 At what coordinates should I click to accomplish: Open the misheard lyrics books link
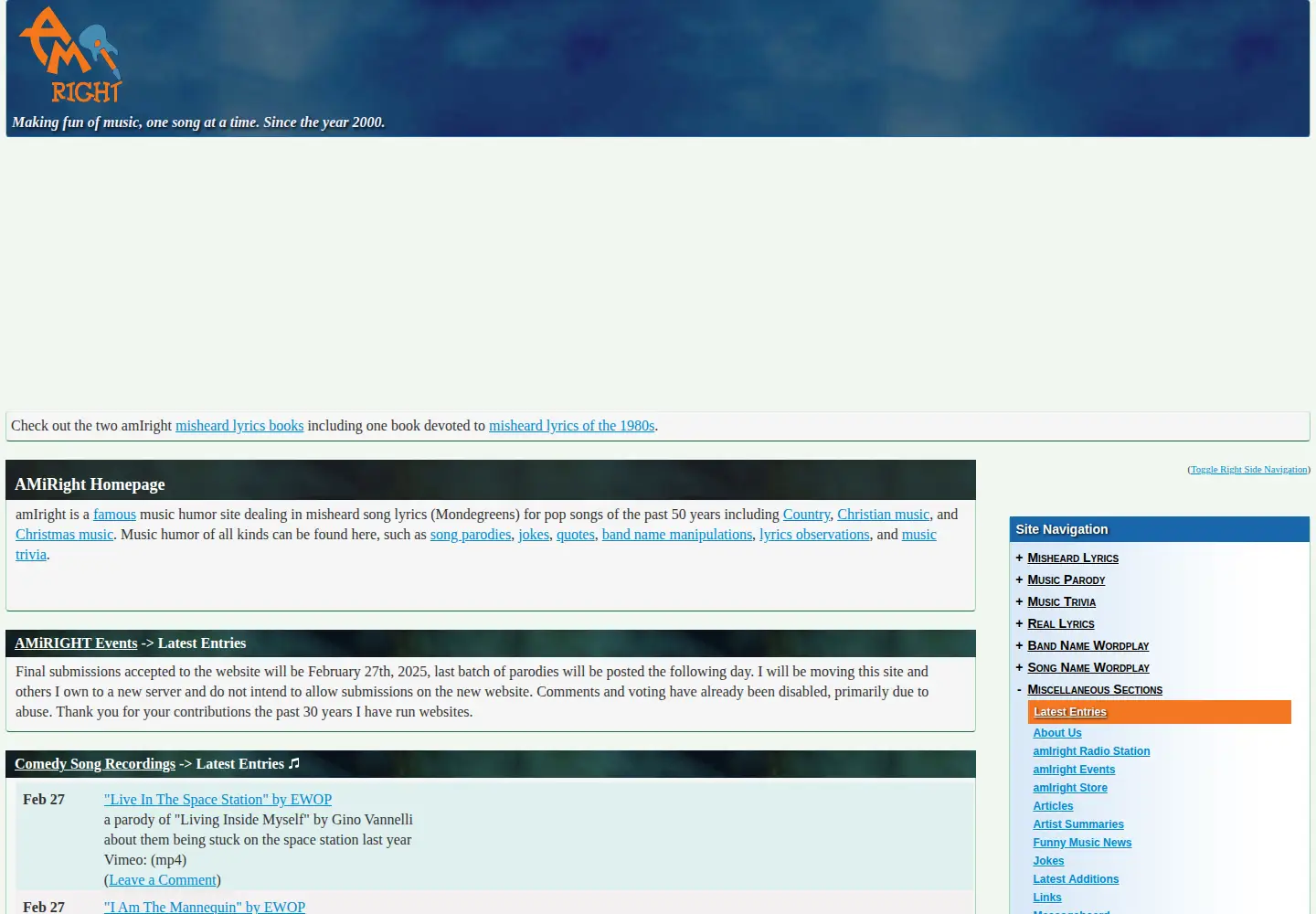239,426
